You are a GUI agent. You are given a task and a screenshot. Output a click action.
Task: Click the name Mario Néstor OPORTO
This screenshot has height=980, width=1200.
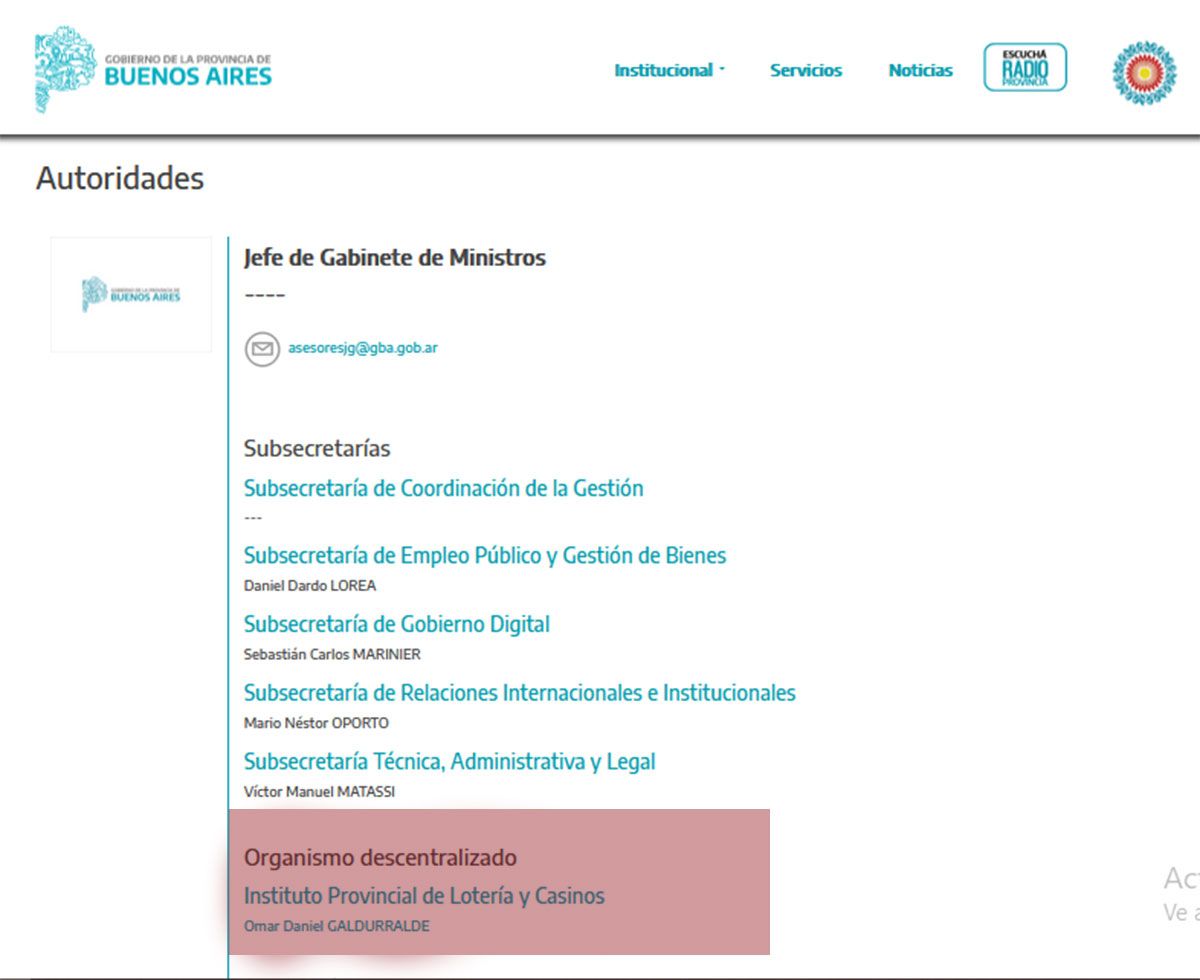[x=316, y=723]
